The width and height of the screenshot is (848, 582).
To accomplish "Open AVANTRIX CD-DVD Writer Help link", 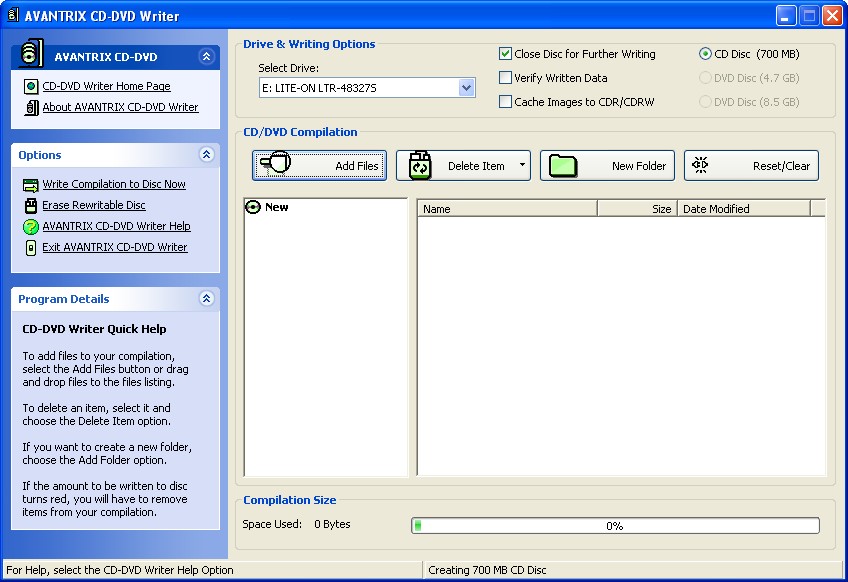I will (x=116, y=226).
